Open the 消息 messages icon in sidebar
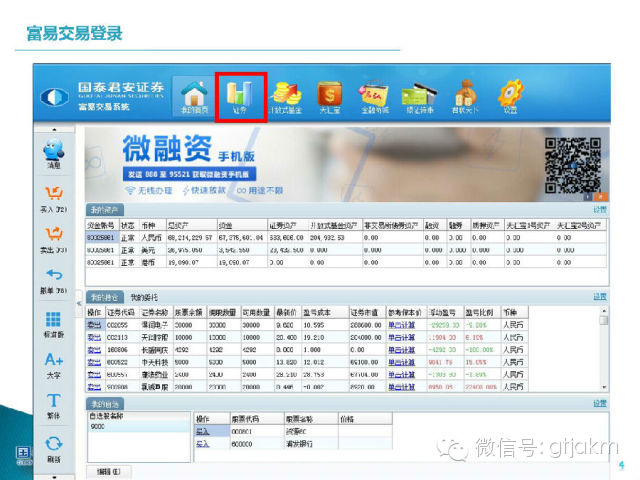Screen dimensions: 640x480 pyautogui.click(x=54, y=153)
